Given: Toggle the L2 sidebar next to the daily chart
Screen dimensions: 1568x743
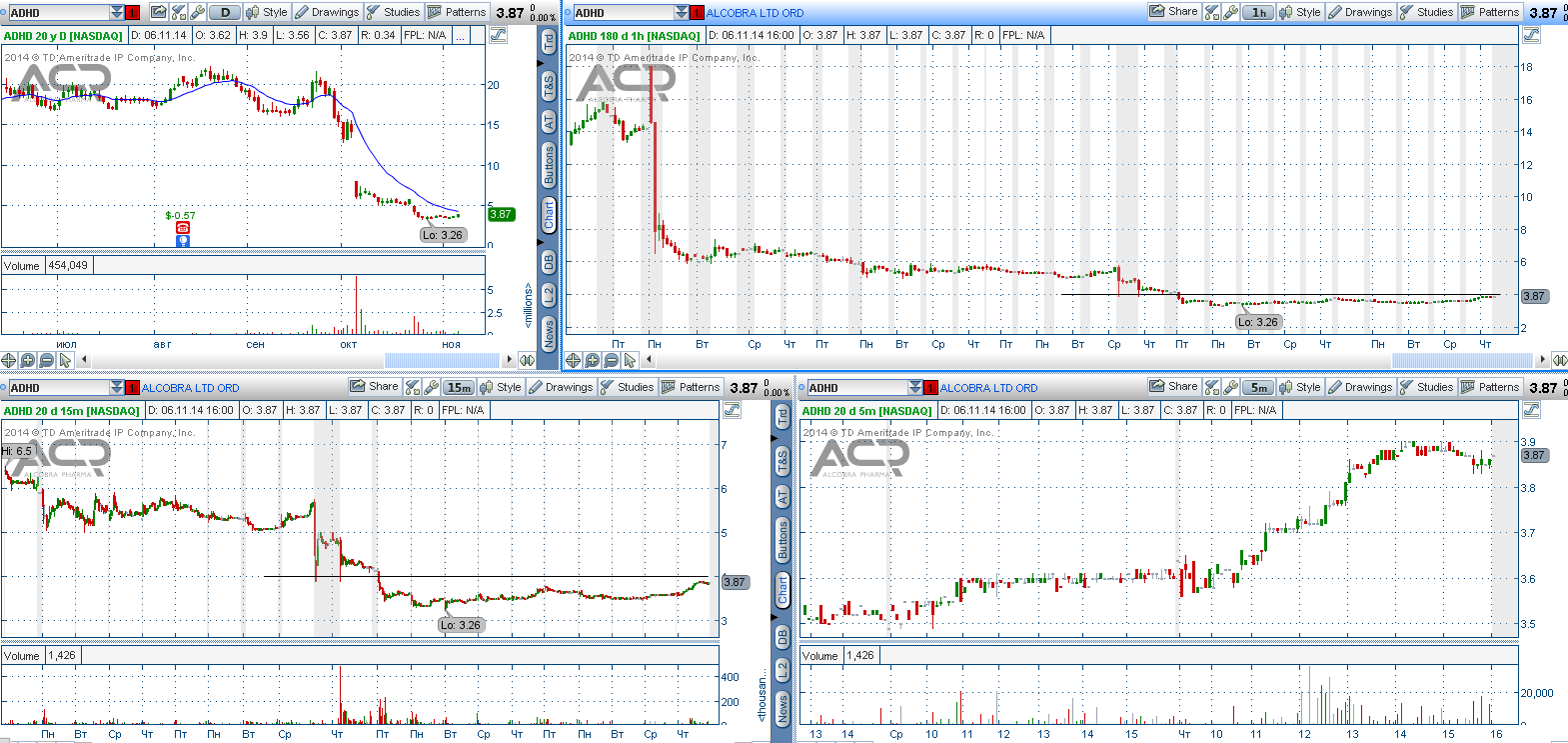Looking at the screenshot, I should click(549, 295).
